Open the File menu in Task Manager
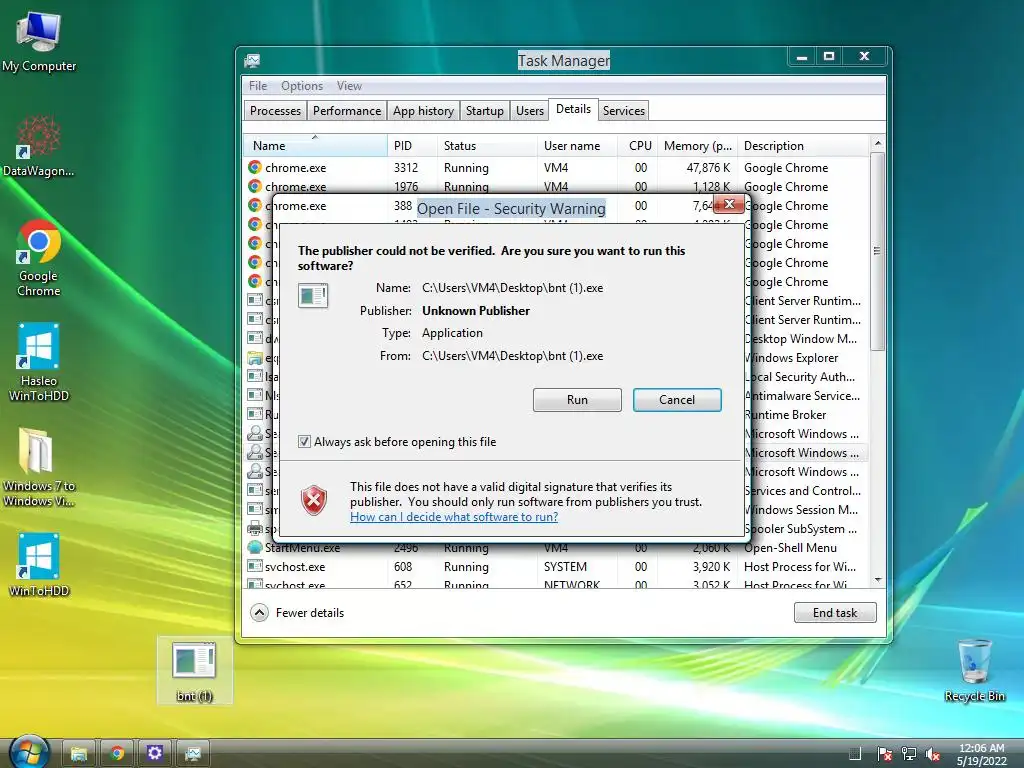 tap(258, 86)
